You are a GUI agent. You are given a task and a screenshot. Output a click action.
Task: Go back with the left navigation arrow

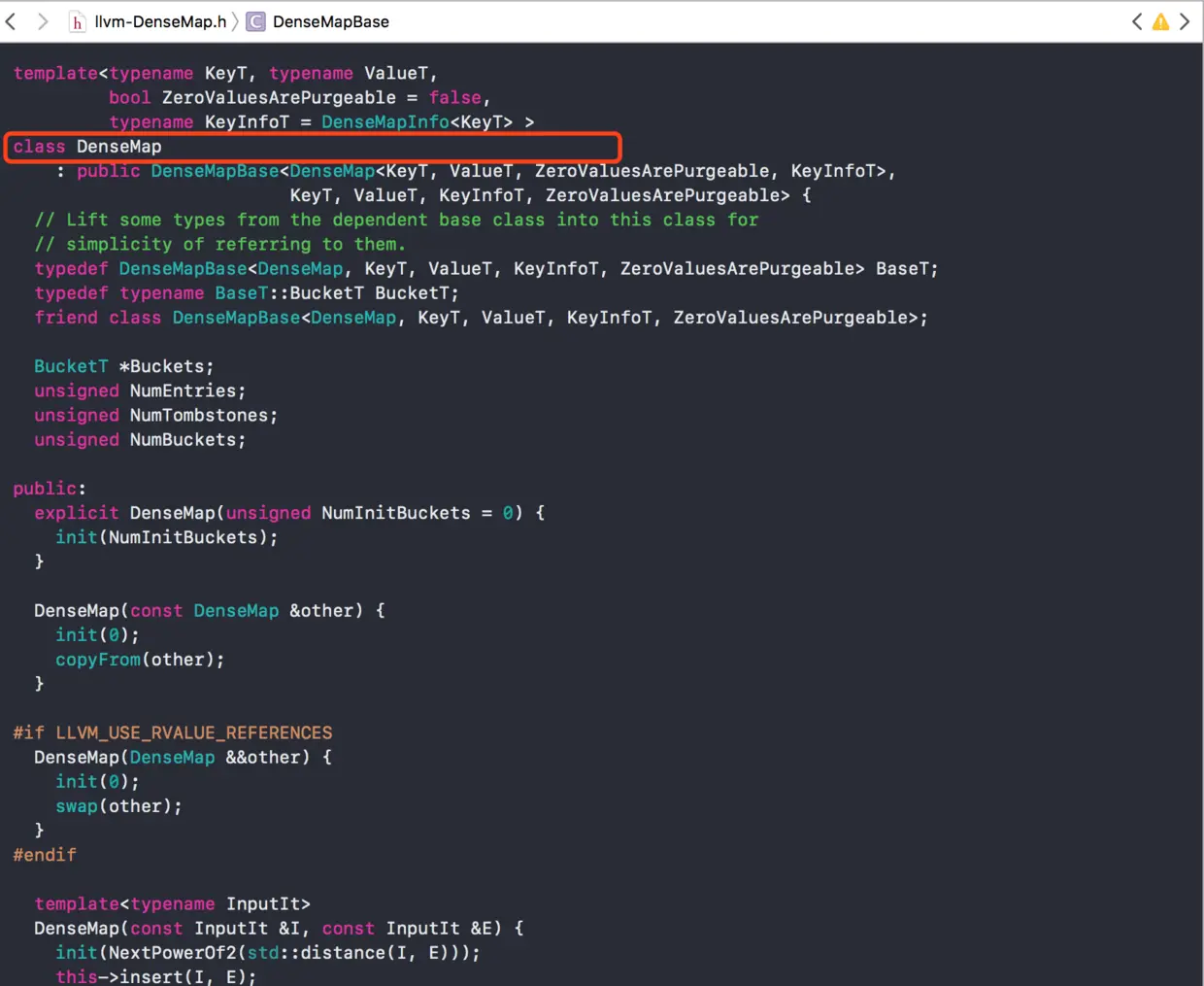11,21
